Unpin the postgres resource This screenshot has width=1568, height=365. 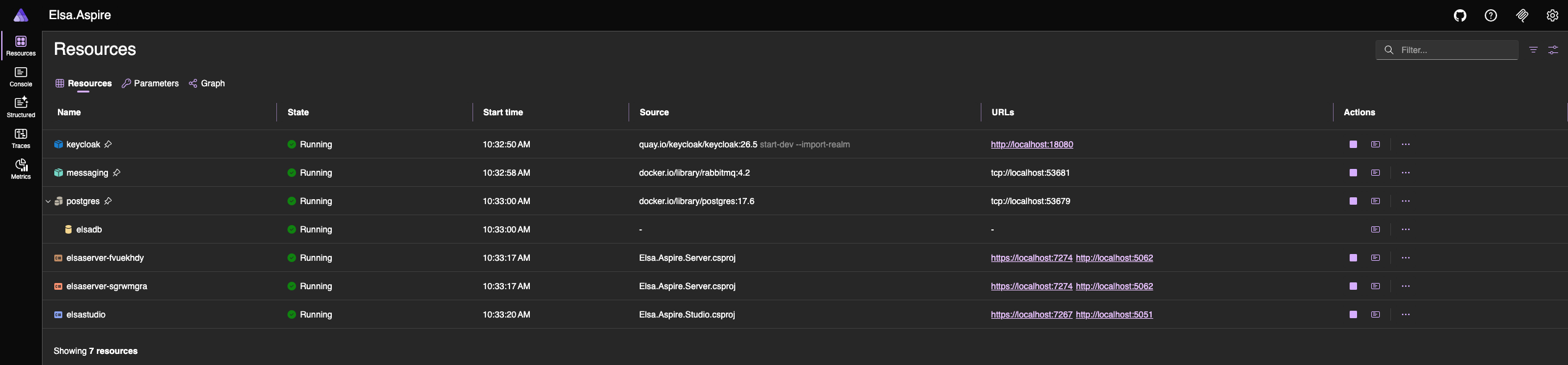pyautogui.click(x=108, y=201)
